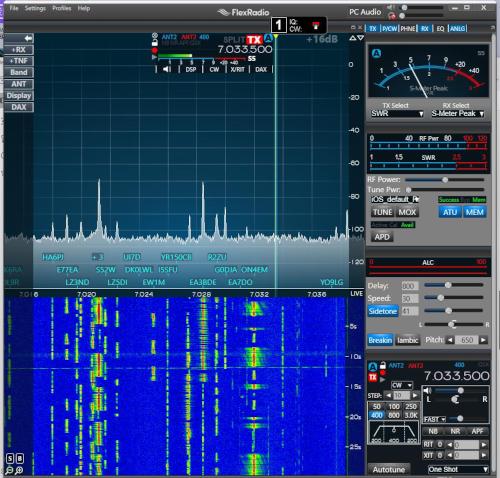
Task: Click the slice panel speaker mute icon
Action: (x=427, y=390)
